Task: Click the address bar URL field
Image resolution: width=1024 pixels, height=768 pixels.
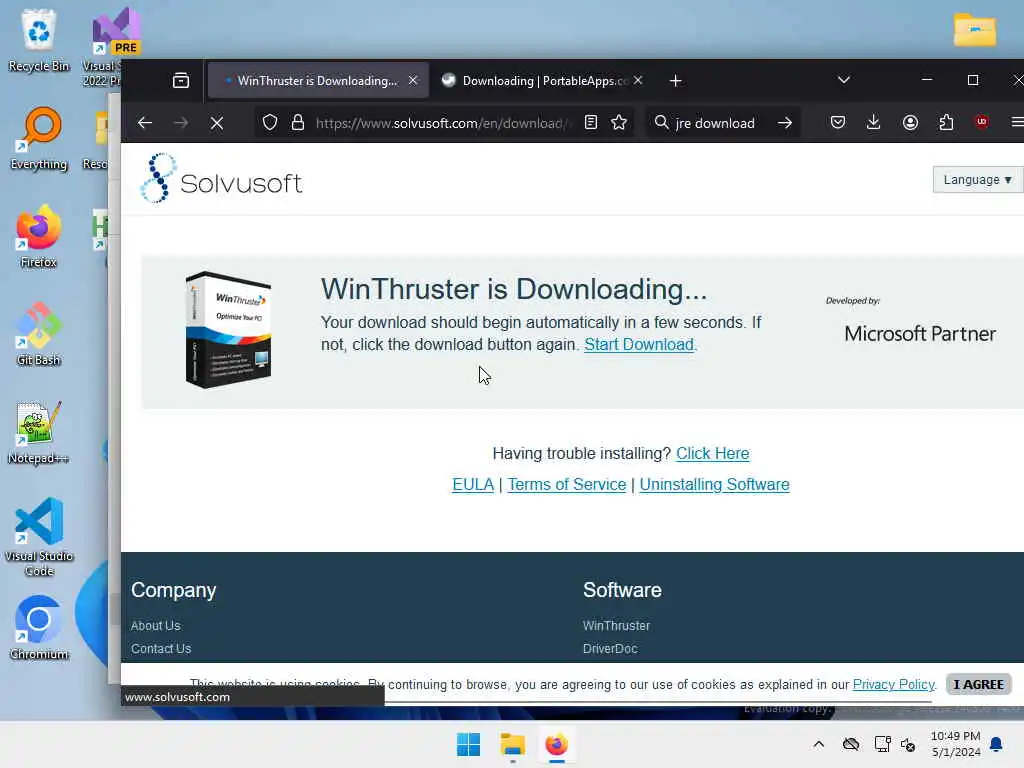Action: (441, 123)
